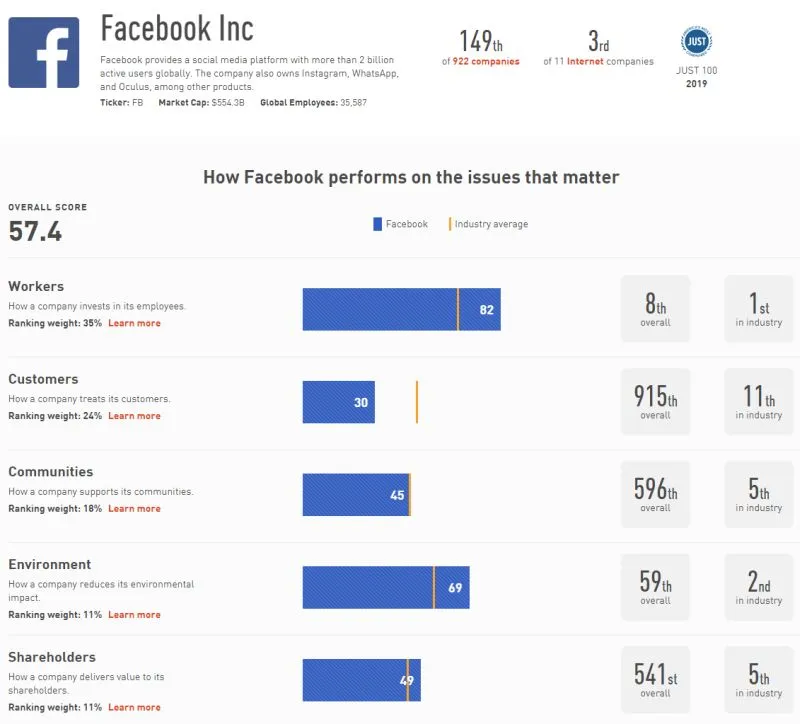This screenshot has height=724, width=800.
Task: Click the Environment score bar showing 69
Action: click(x=385, y=588)
